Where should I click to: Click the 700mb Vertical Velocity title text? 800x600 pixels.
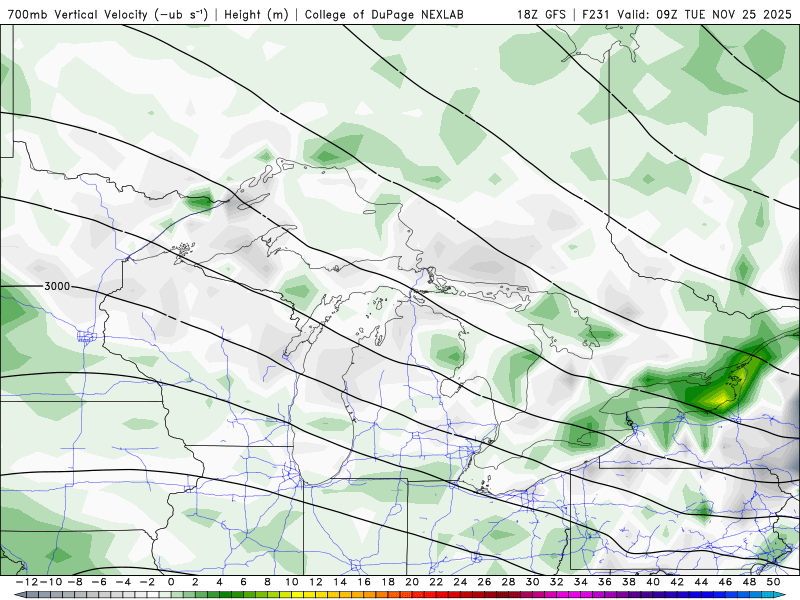(108, 14)
